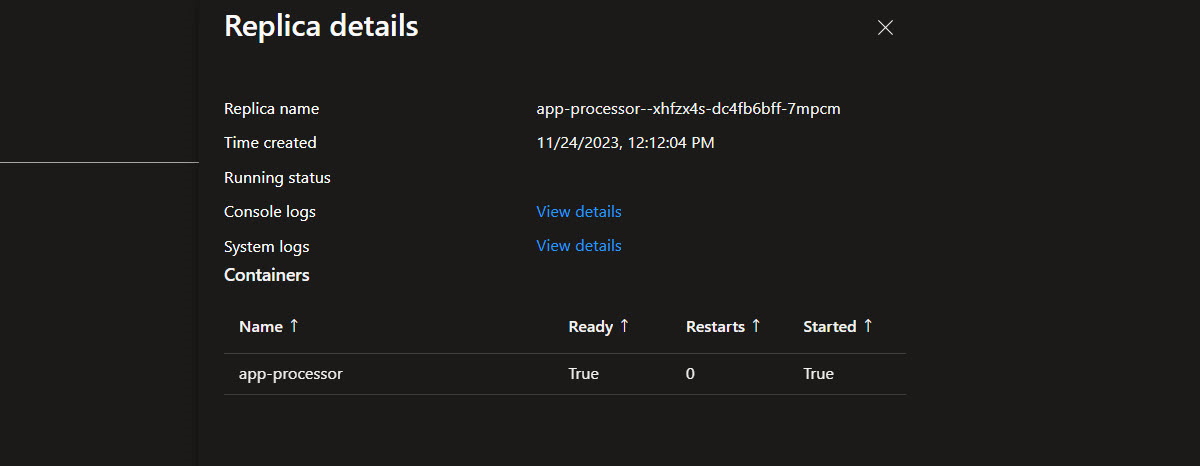Screen dimensions: 1200x466
Task: Click the Containers section heading
Action: click(x=266, y=275)
